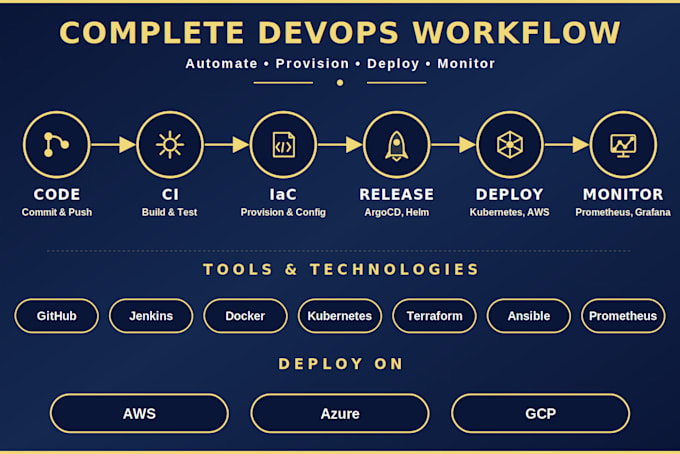Image resolution: width=680 pixels, height=454 pixels.
Task: Click the "TOOLS & TECHNOLOGIES" heading
Action: tap(341, 269)
